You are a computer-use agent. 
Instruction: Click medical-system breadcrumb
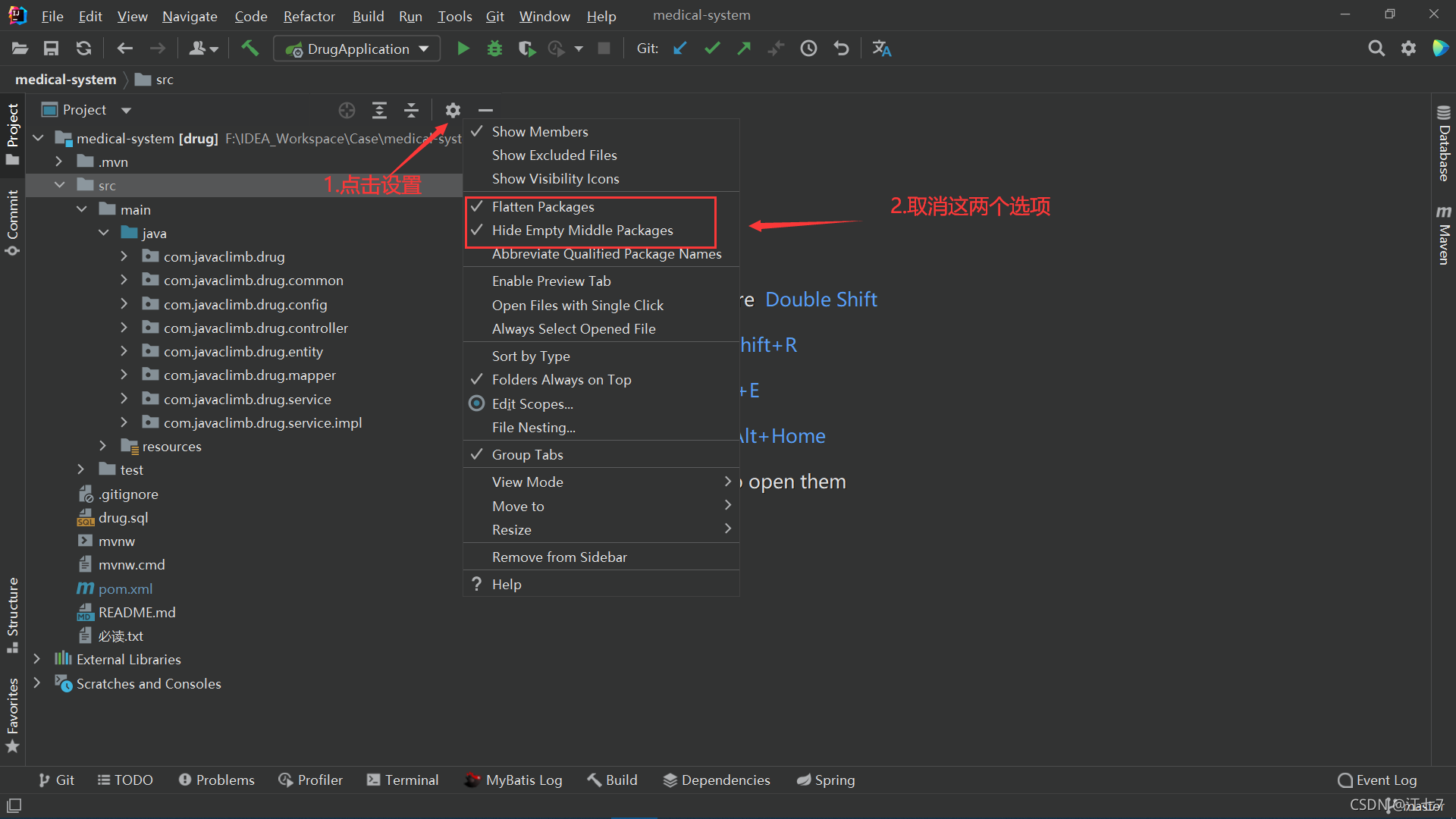pos(65,80)
